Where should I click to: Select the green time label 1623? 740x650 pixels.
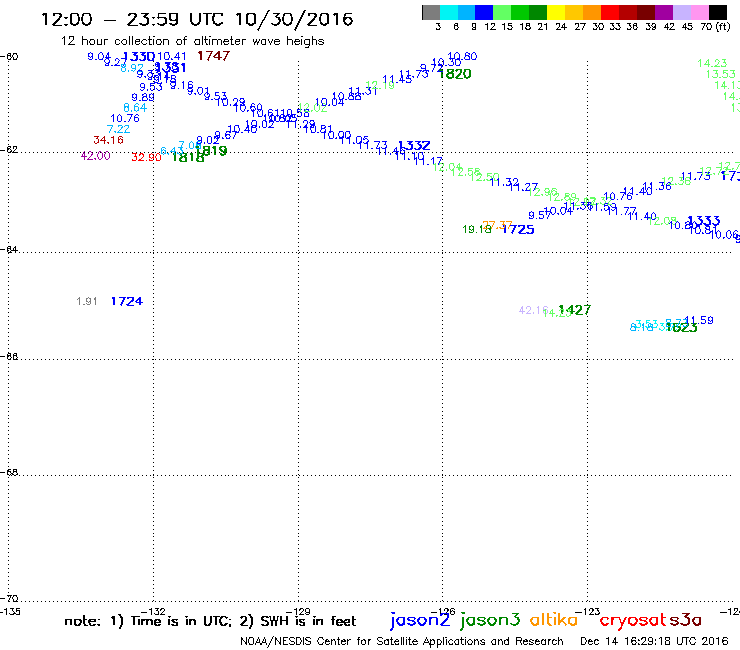(681, 328)
